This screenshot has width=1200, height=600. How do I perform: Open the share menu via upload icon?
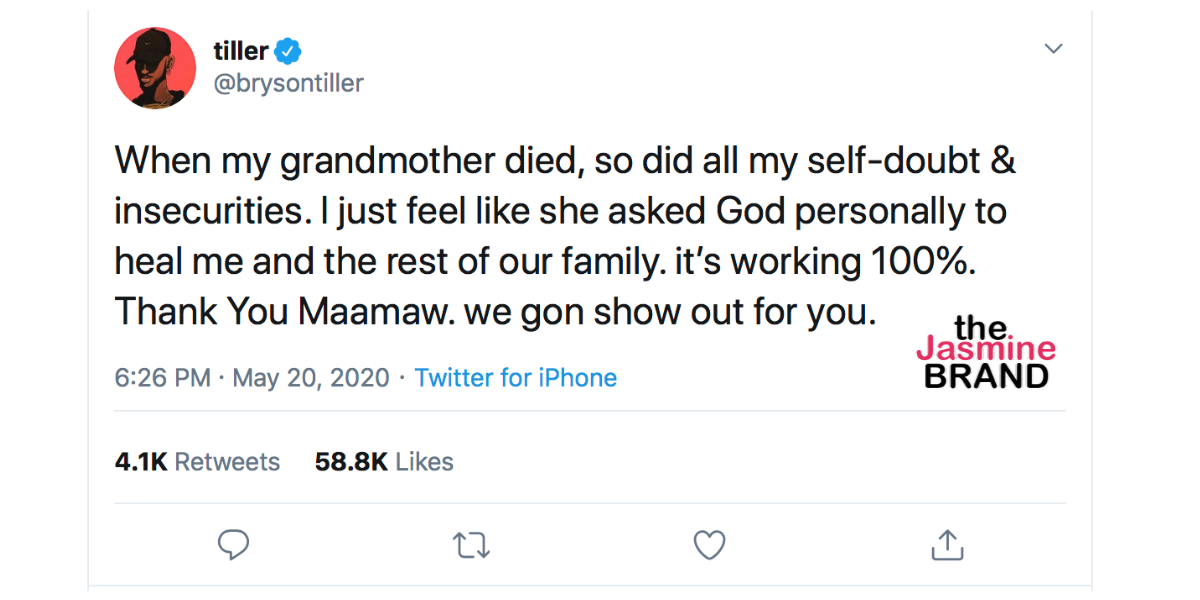click(946, 545)
